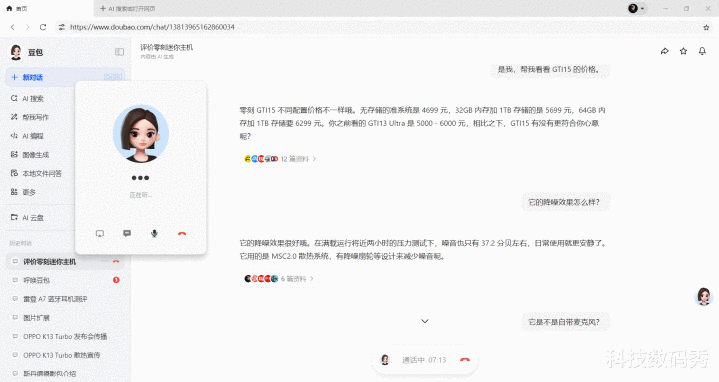The width and height of the screenshot is (719, 382).
Task: Click unread badge on 呼唤豆包 row
Action: coord(116,280)
